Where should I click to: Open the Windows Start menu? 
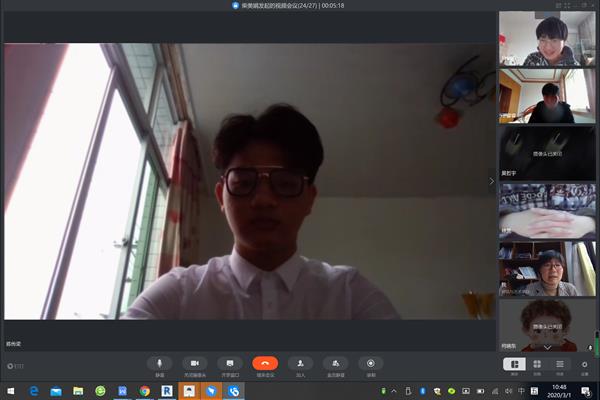pyautogui.click(x=9, y=390)
